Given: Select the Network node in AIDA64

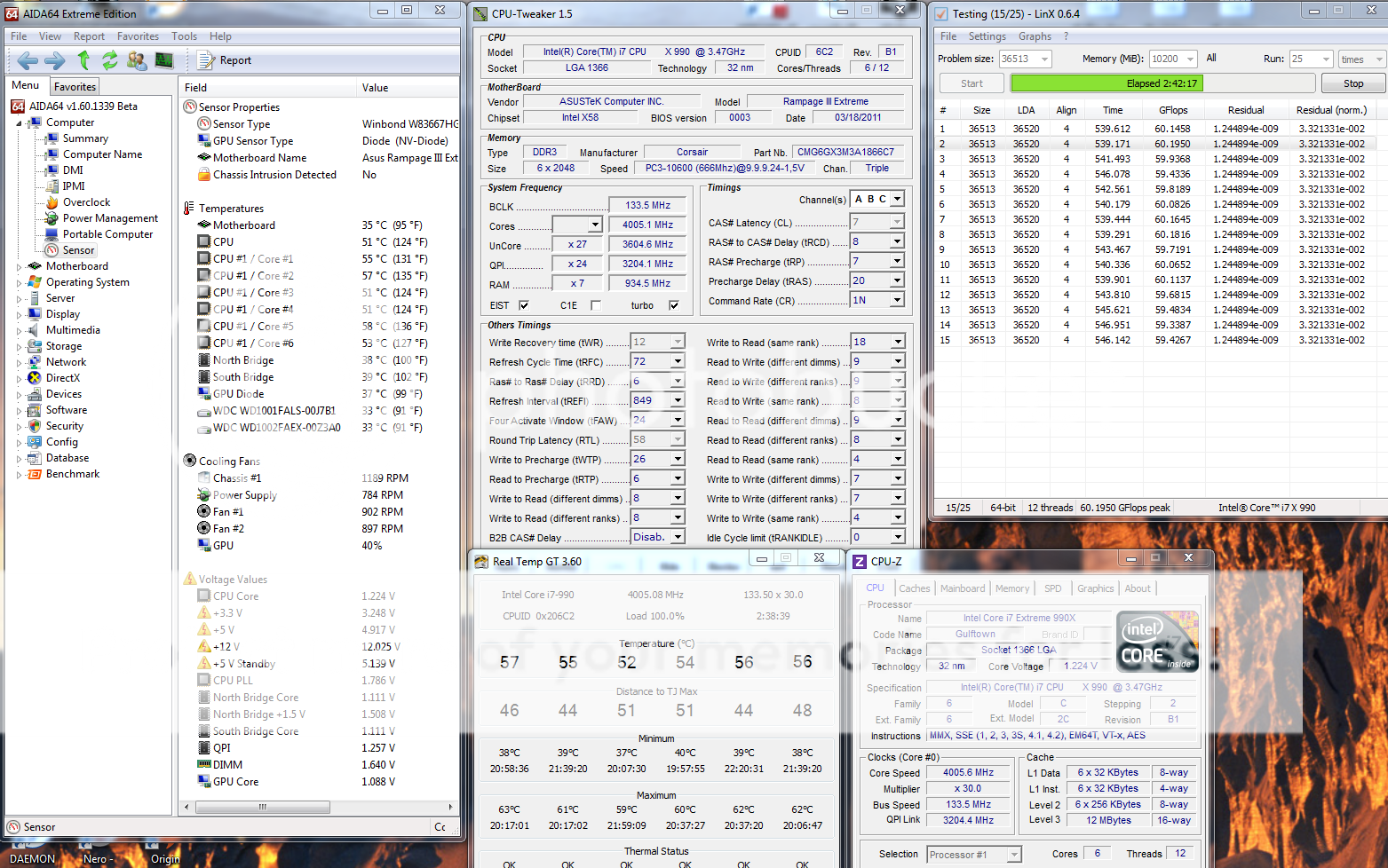Looking at the screenshot, I should click(x=66, y=362).
